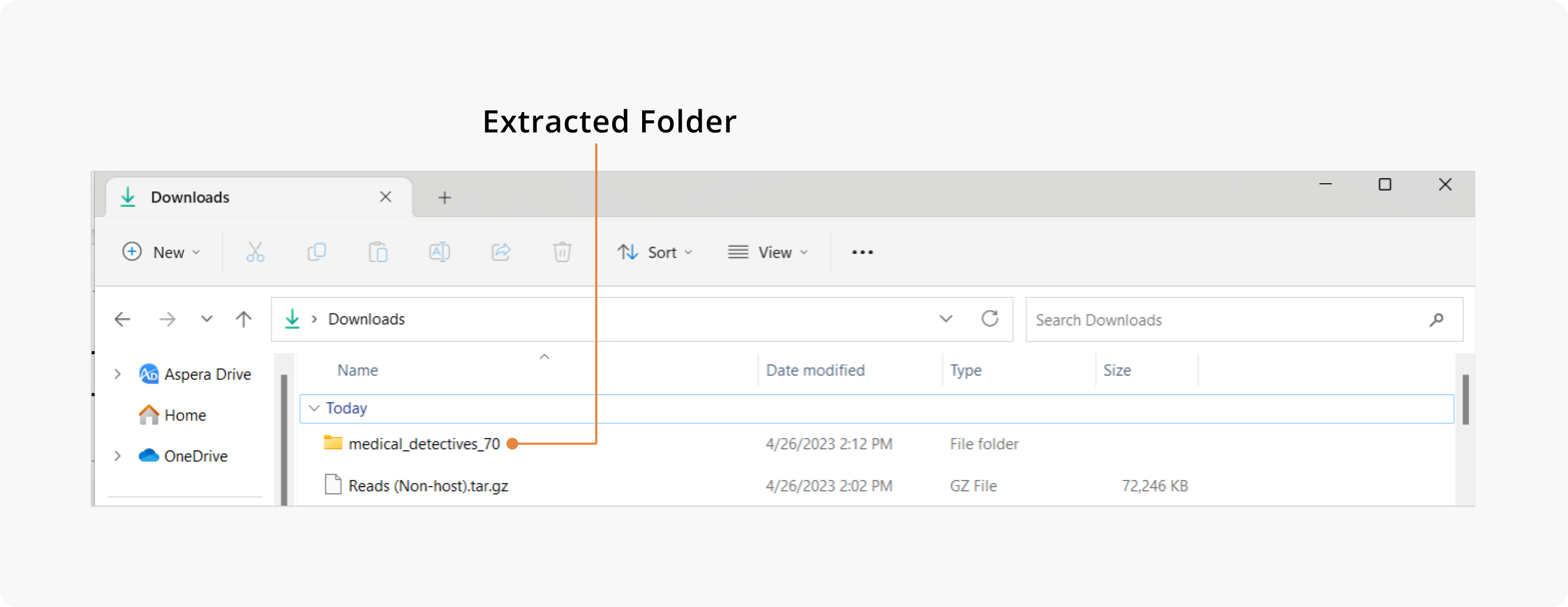This screenshot has width=1568, height=607.
Task: Click the Rename icon
Action: pyautogui.click(x=439, y=252)
